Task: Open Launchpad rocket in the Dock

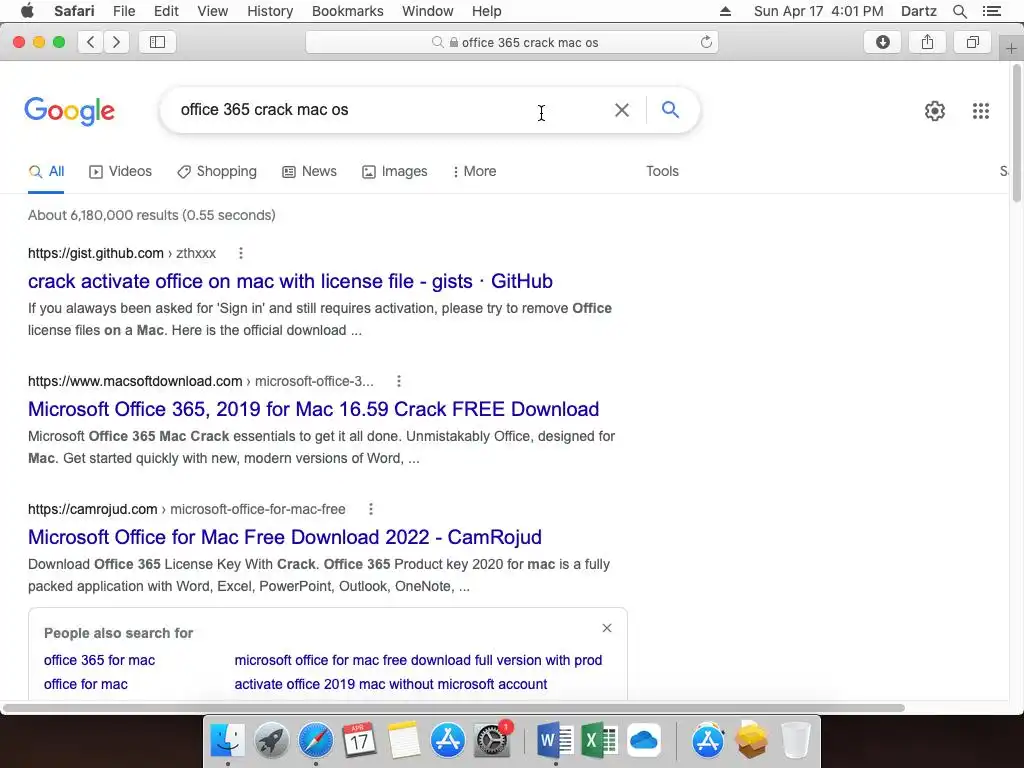Action: [x=272, y=741]
